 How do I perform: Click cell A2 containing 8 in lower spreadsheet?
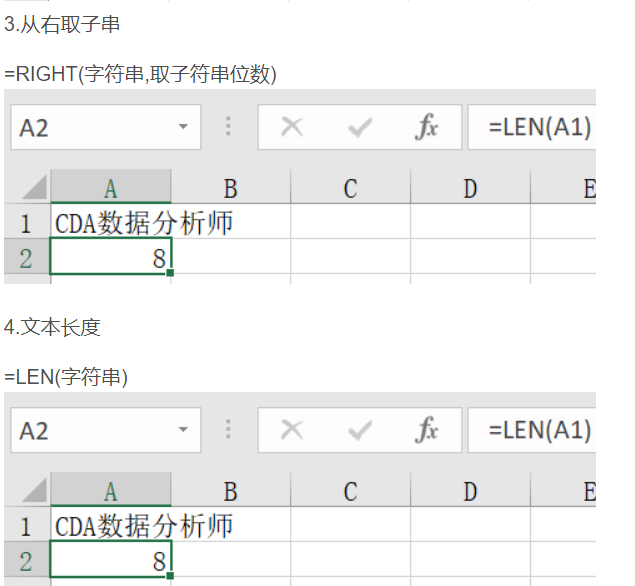110,562
